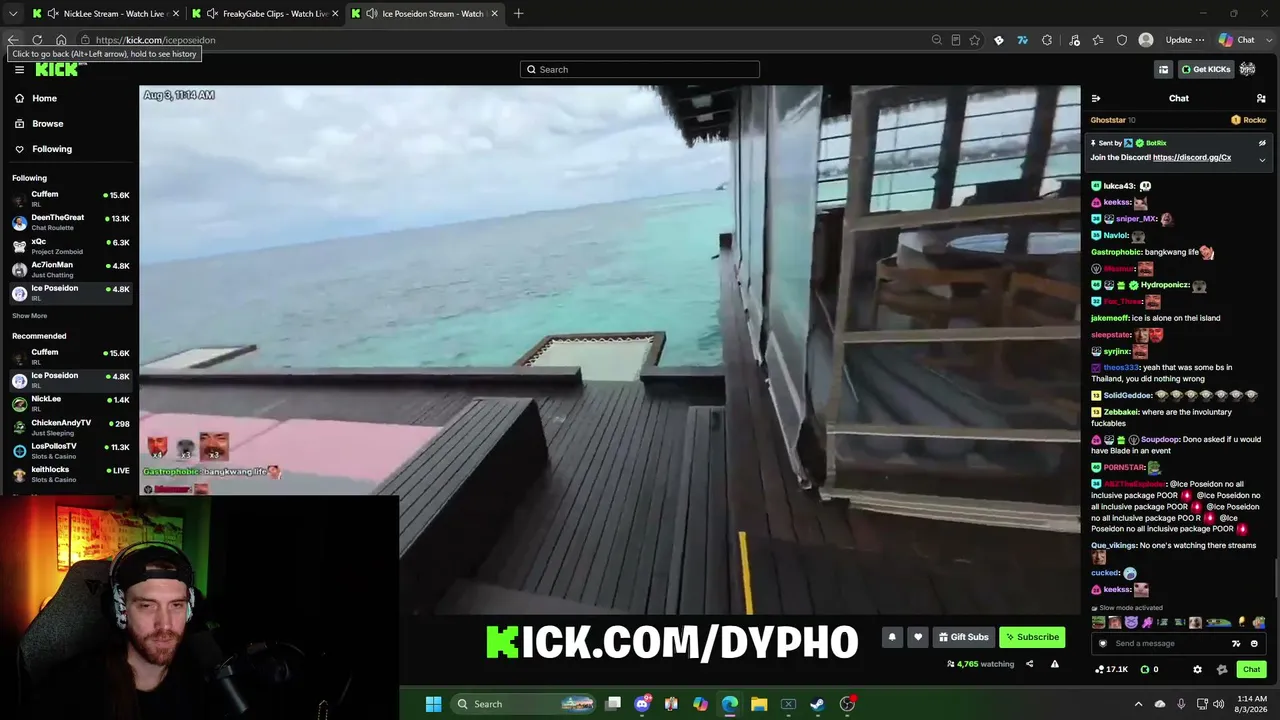Open the browser shield security icon
The image size is (1280, 720).
click(x=1122, y=40)
